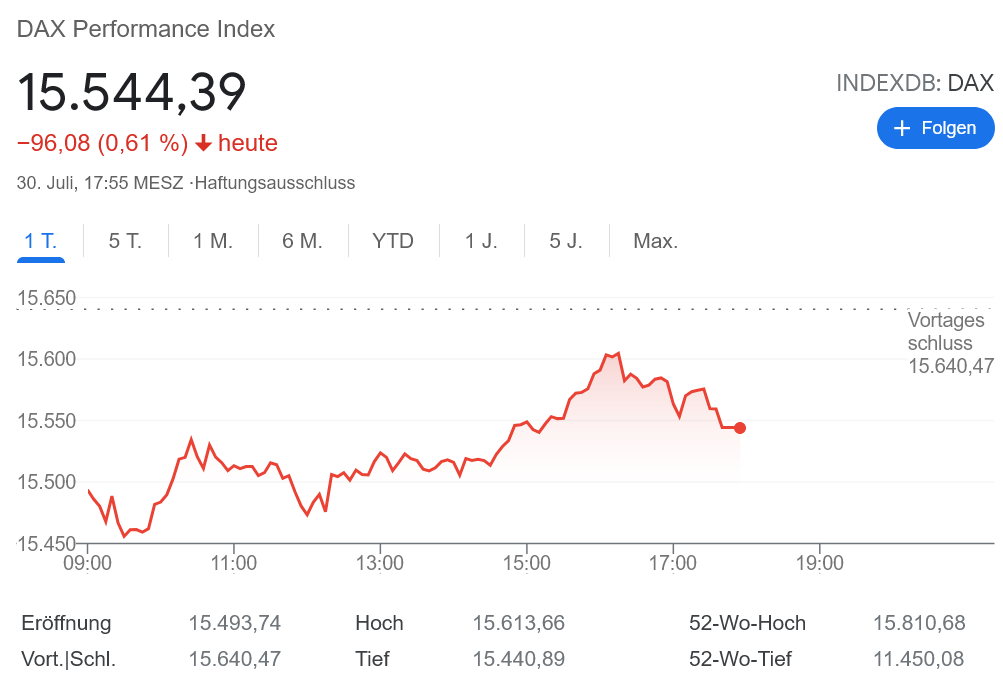
Task: Show the 5 J. chart view
Action: point(566,241)
